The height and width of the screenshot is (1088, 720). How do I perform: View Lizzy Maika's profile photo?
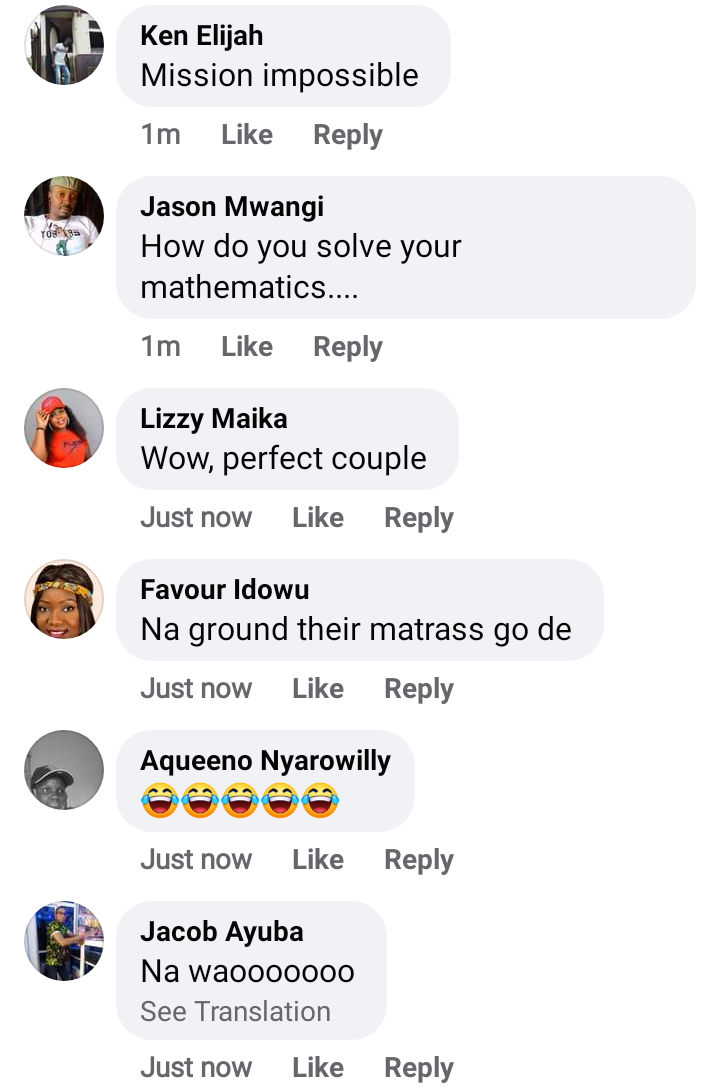click(64, 428)
